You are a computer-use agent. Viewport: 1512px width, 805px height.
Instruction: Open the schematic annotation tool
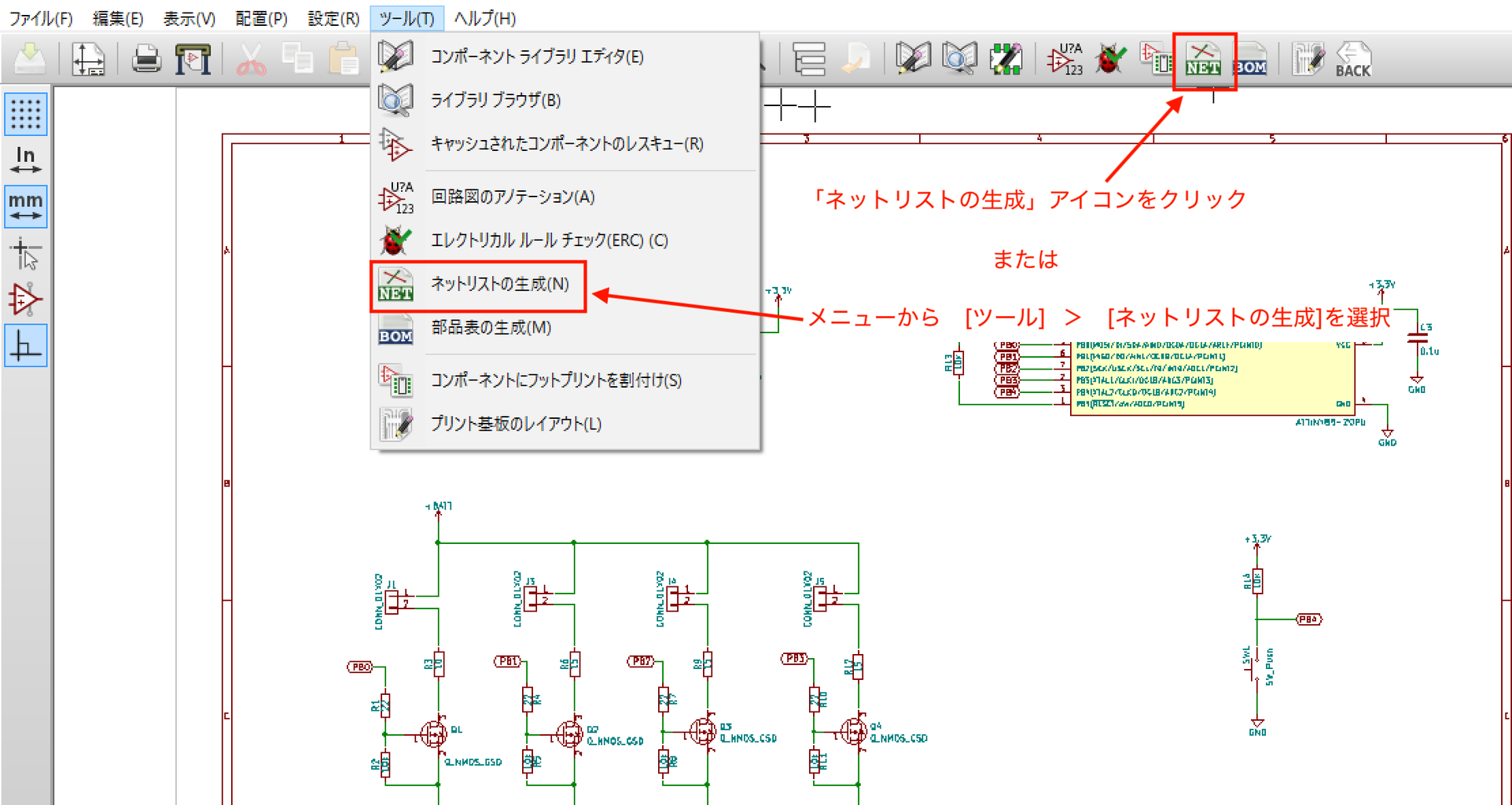(x=1065, y=57)
